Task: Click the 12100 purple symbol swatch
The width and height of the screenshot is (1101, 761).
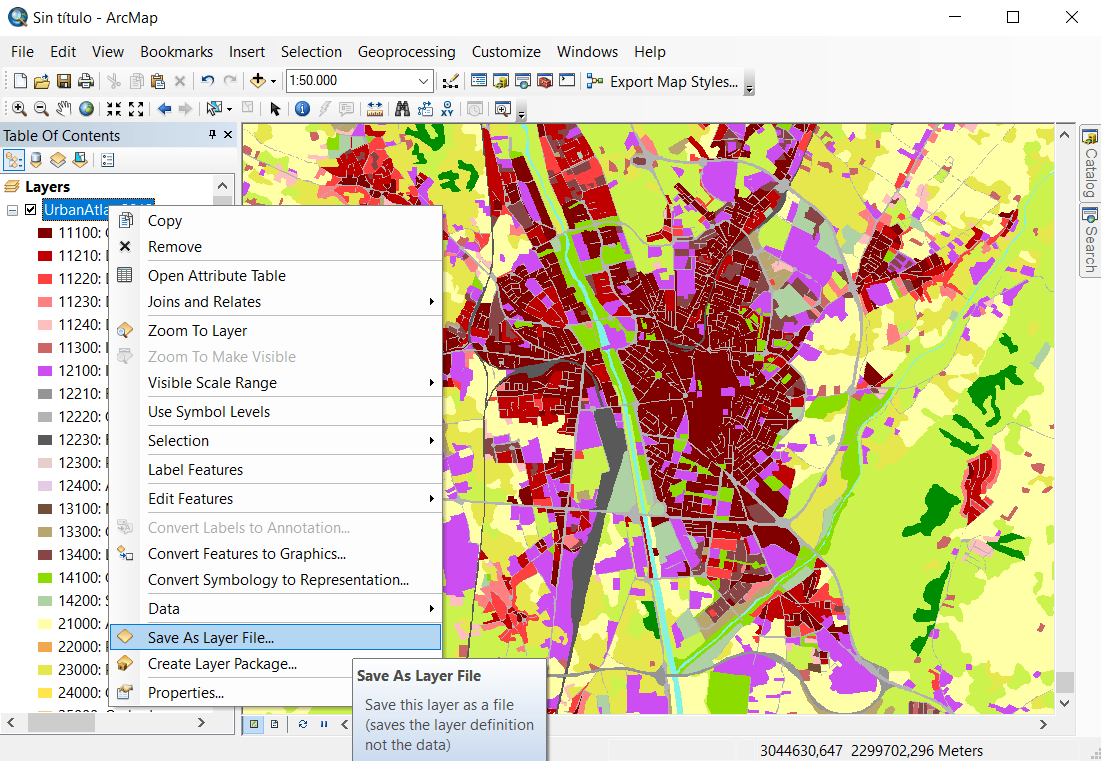Action: click(x=45, y=371)
